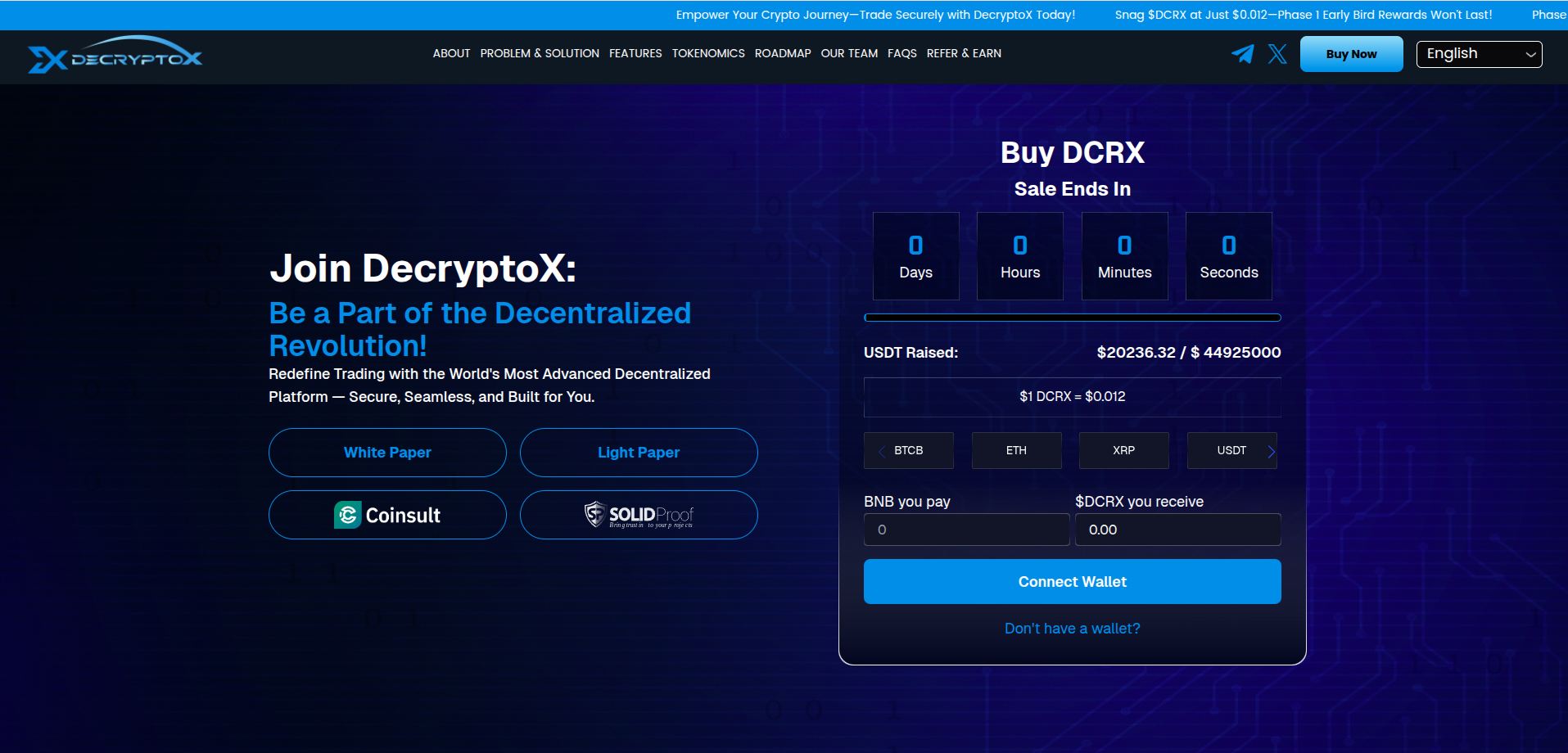1568x753 pixels.
Task: Open the X (Twitter) profile icon
Action: point(1277,54)
